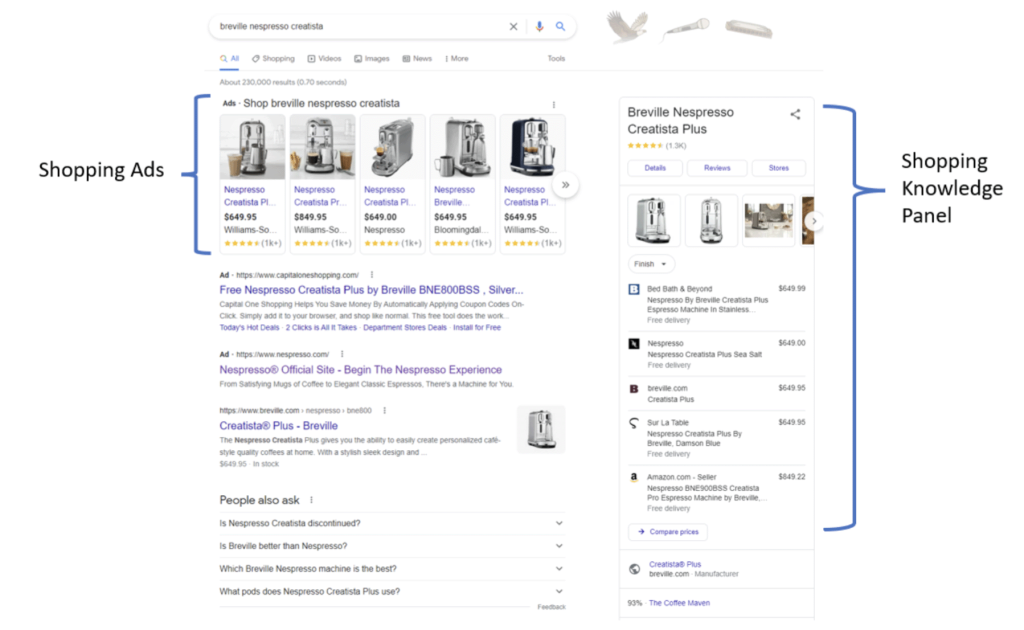Expand "Which Breville Nespresso machine is the best?"
The height and width of the screenshot is (630, 1024).
pyautogui.click(x=392, y=569)
